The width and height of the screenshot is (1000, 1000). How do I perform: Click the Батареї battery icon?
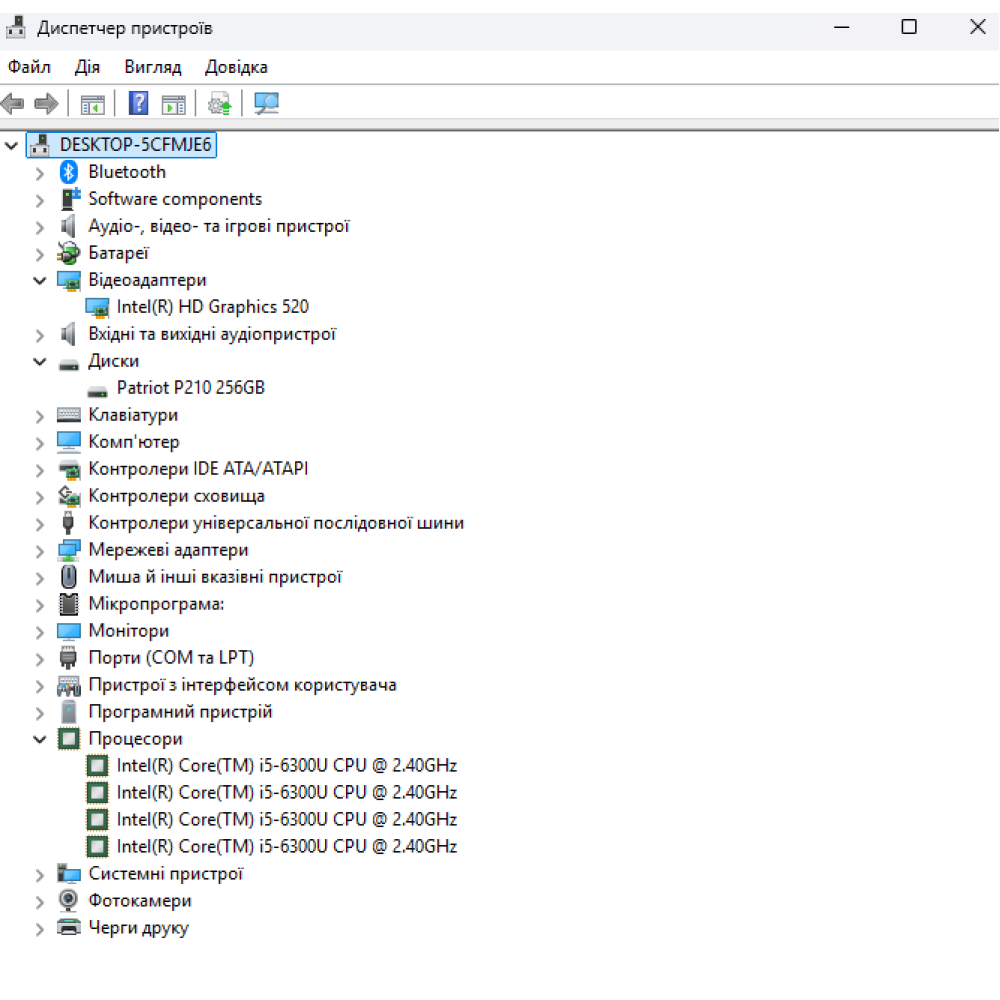click(69, 253)
